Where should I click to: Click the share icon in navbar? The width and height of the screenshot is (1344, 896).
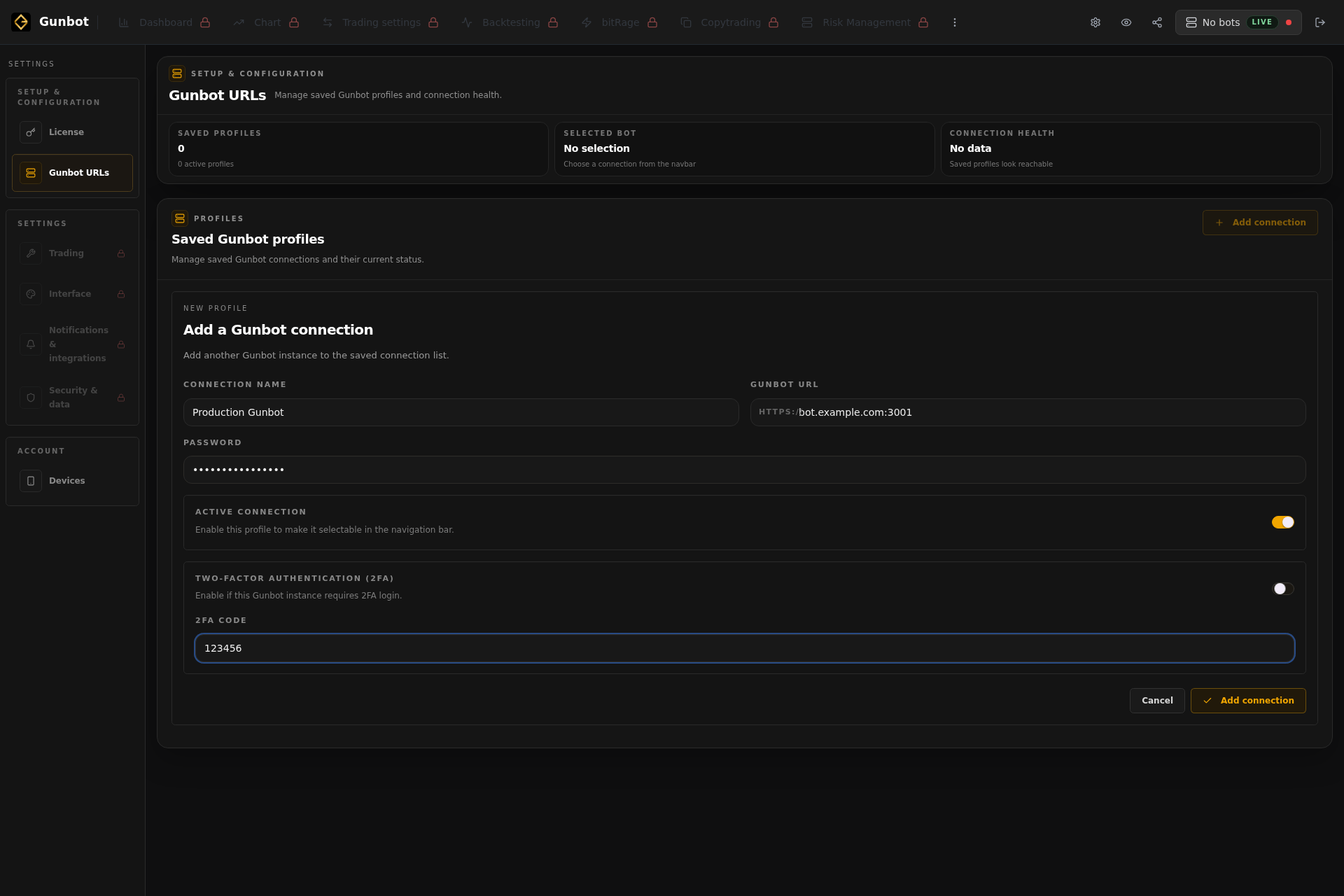coord(1157,22)
